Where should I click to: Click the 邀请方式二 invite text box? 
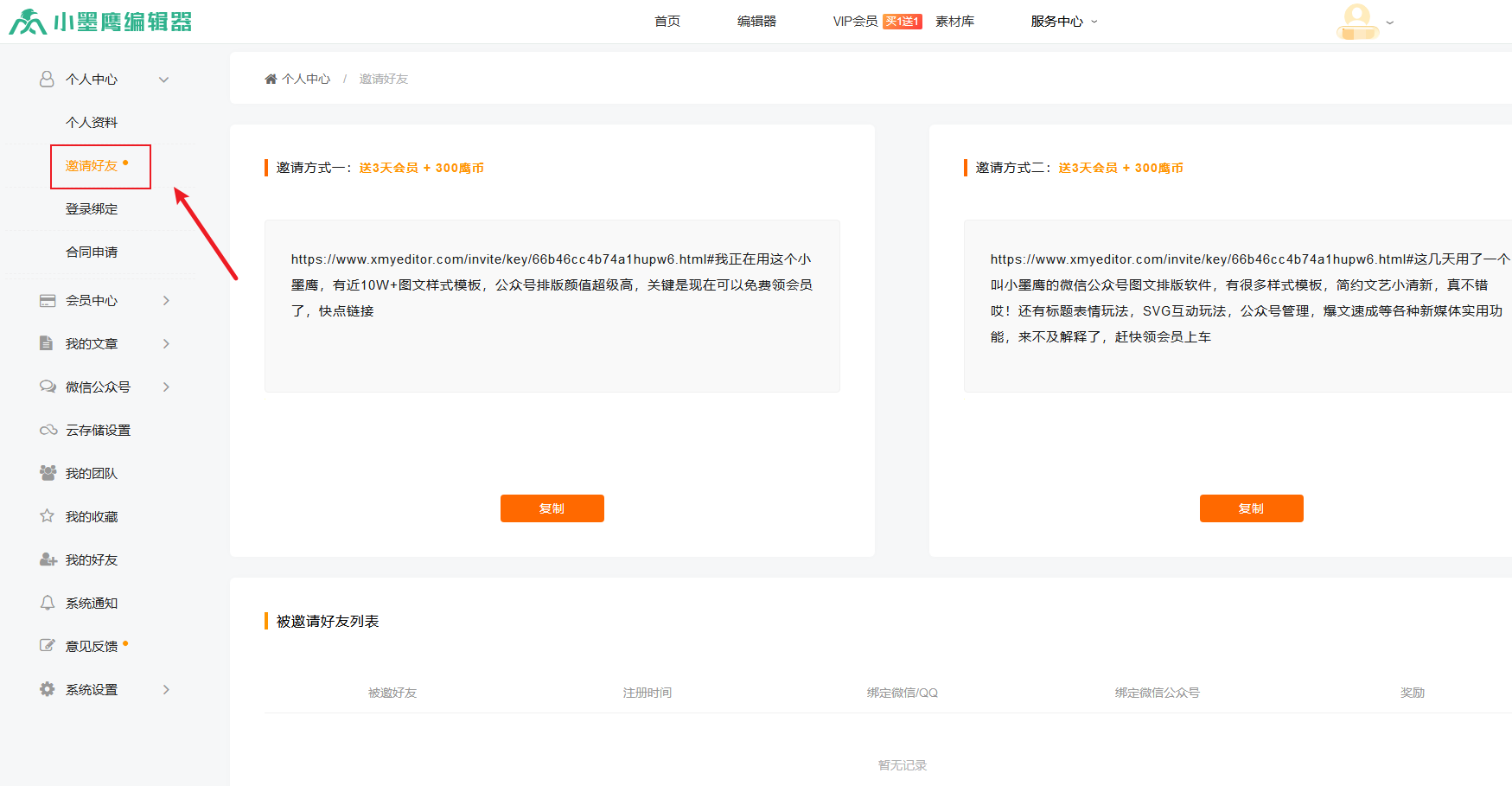tap(1238, 306)
